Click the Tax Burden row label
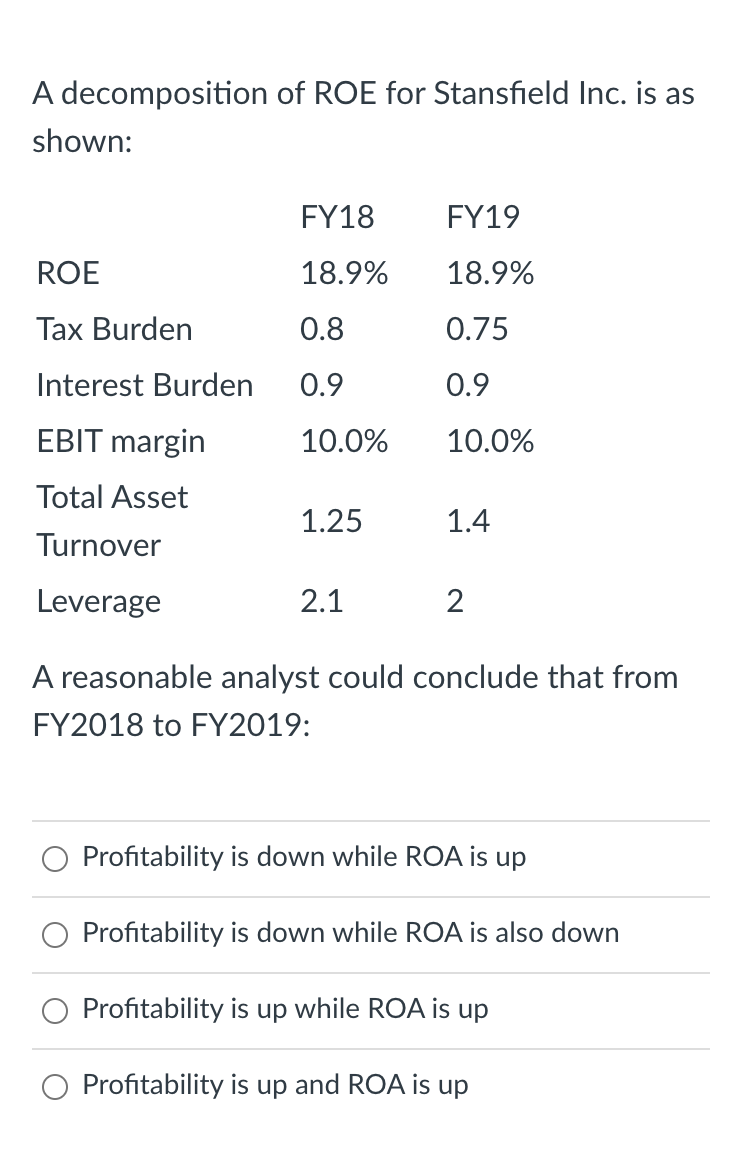Viewport: 748px width, 1158px height. pos(114,328)
